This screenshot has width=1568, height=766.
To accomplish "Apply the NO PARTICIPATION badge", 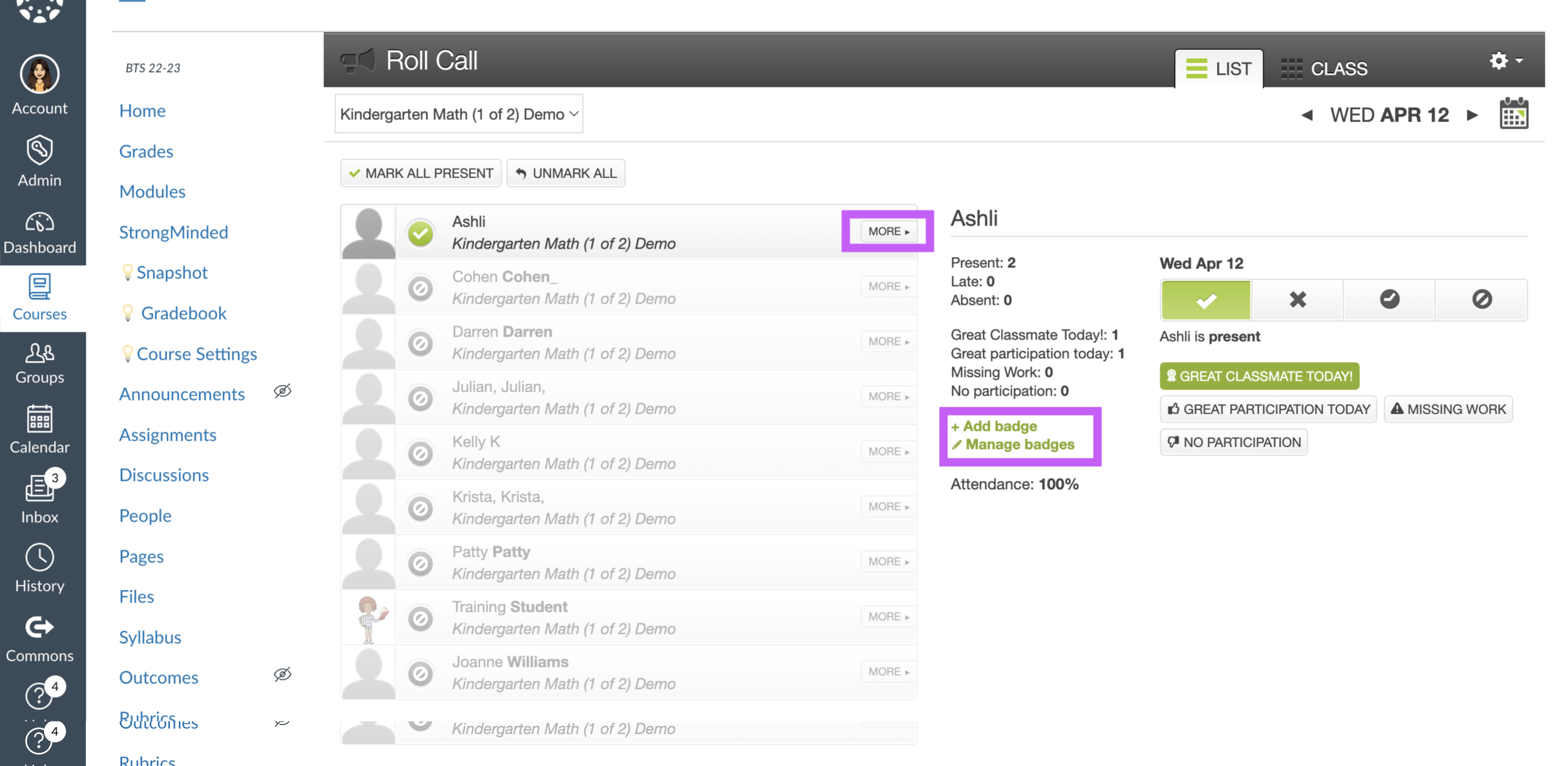I will (1233, 441).
